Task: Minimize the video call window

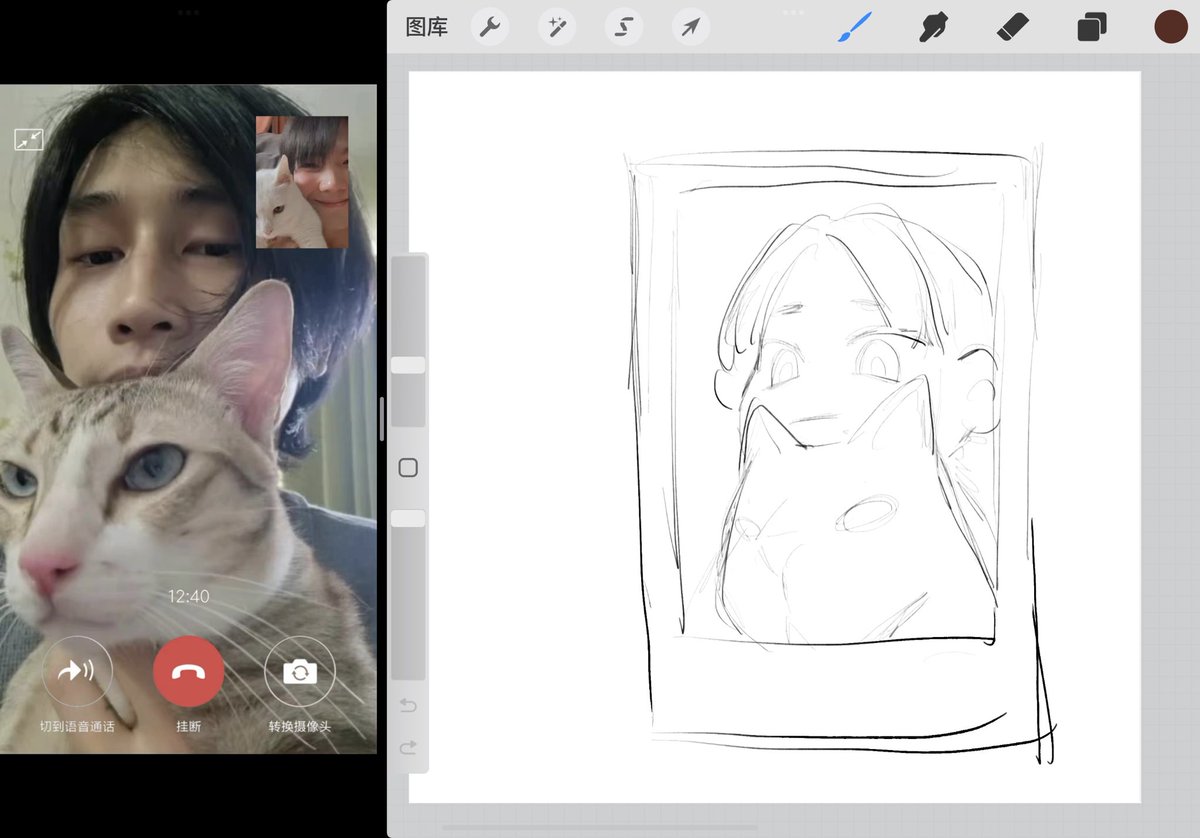Action: click(29, 140)
